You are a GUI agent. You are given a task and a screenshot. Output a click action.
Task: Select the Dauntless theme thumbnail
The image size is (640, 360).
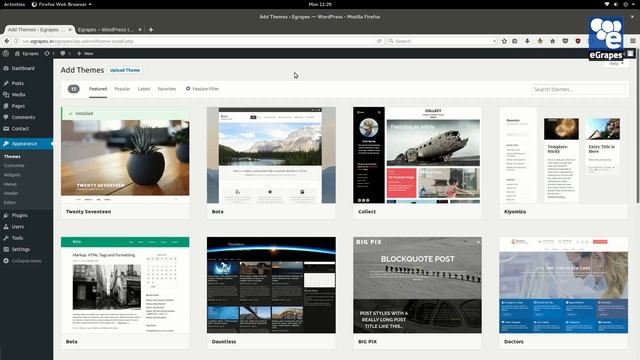coord(271,285)
